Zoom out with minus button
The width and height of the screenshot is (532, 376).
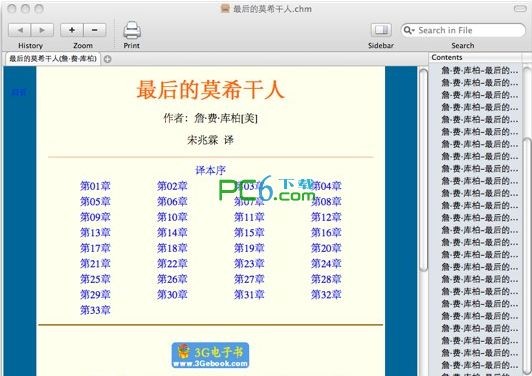click(x=95, y=30)
